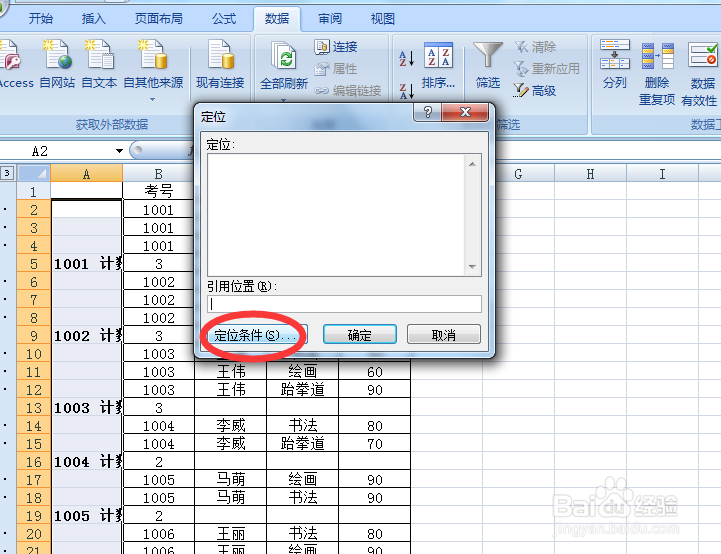
Task: Click 绘画 cell in row 11
Action: 303,371
